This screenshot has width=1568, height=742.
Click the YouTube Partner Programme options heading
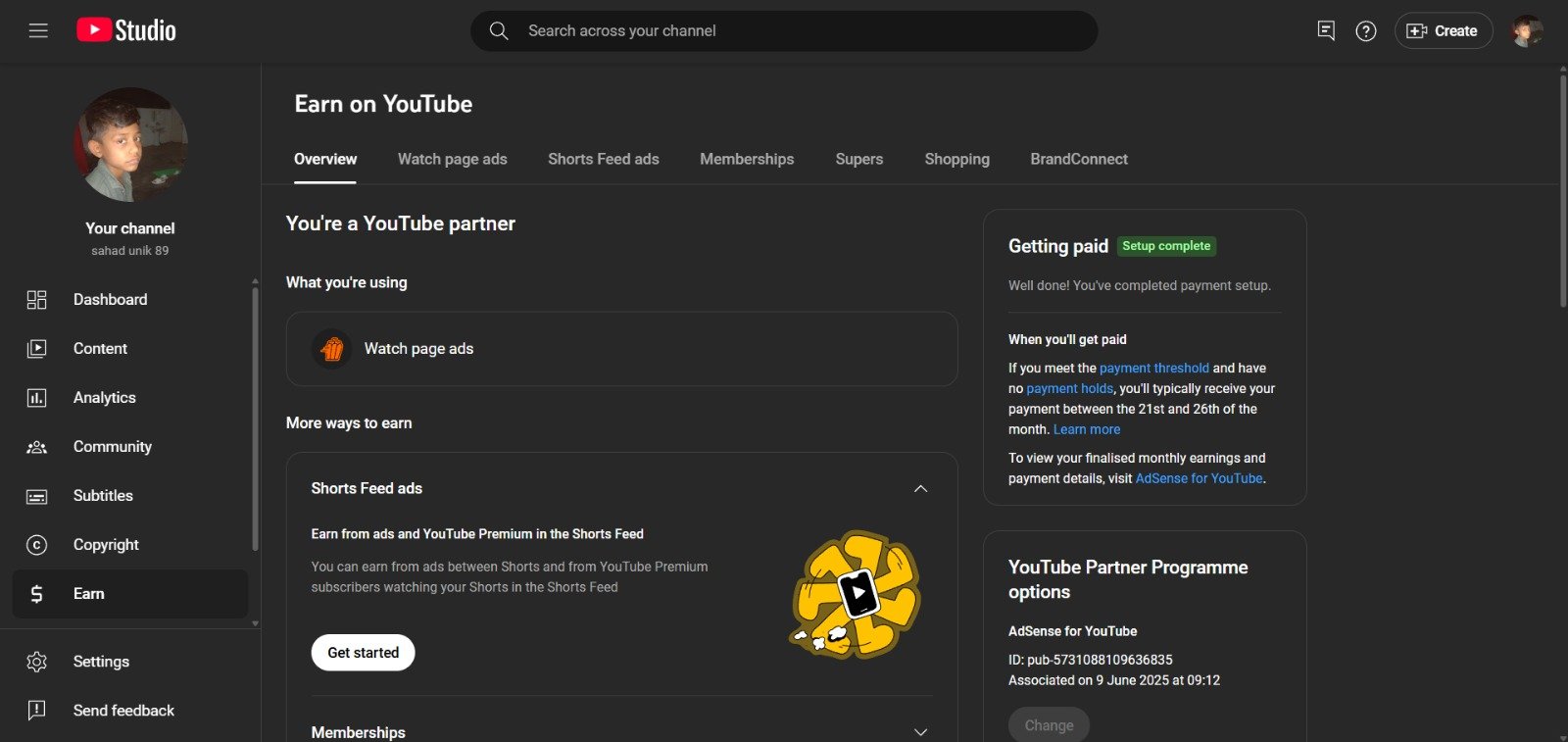1128,579
